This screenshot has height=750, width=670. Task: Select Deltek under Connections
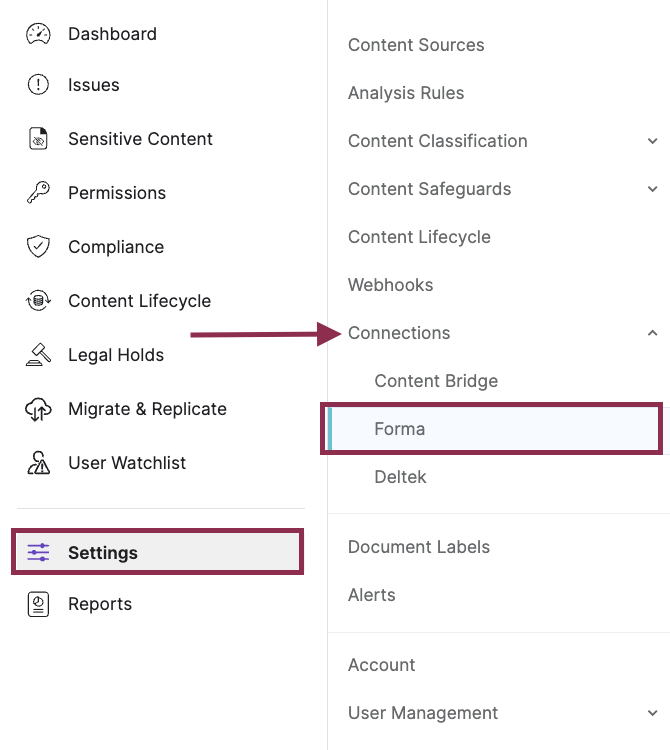point(400,477)
